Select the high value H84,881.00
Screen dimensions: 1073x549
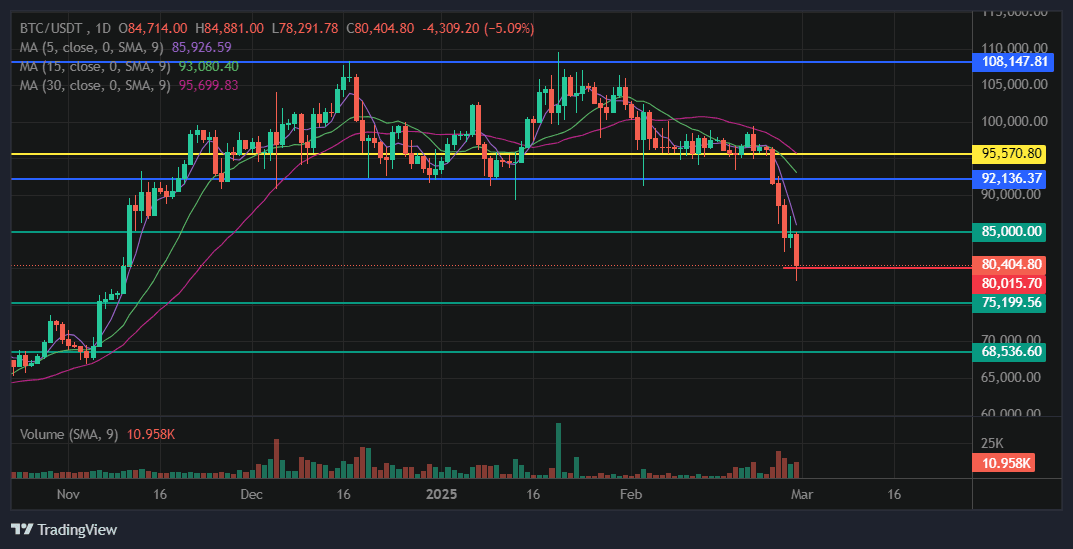(229, 29)
